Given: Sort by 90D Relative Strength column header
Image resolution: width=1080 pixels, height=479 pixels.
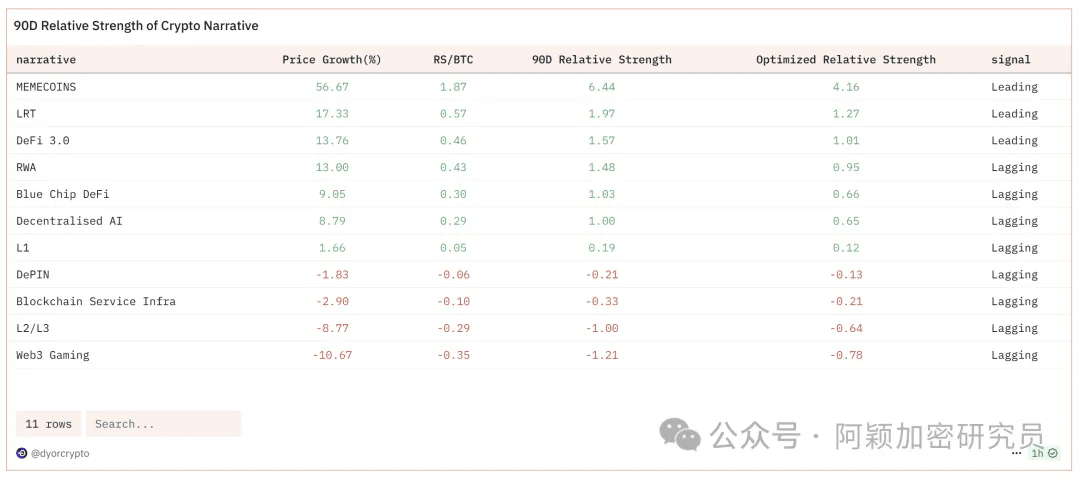Looking at the screenshot, I should (601, 60).
